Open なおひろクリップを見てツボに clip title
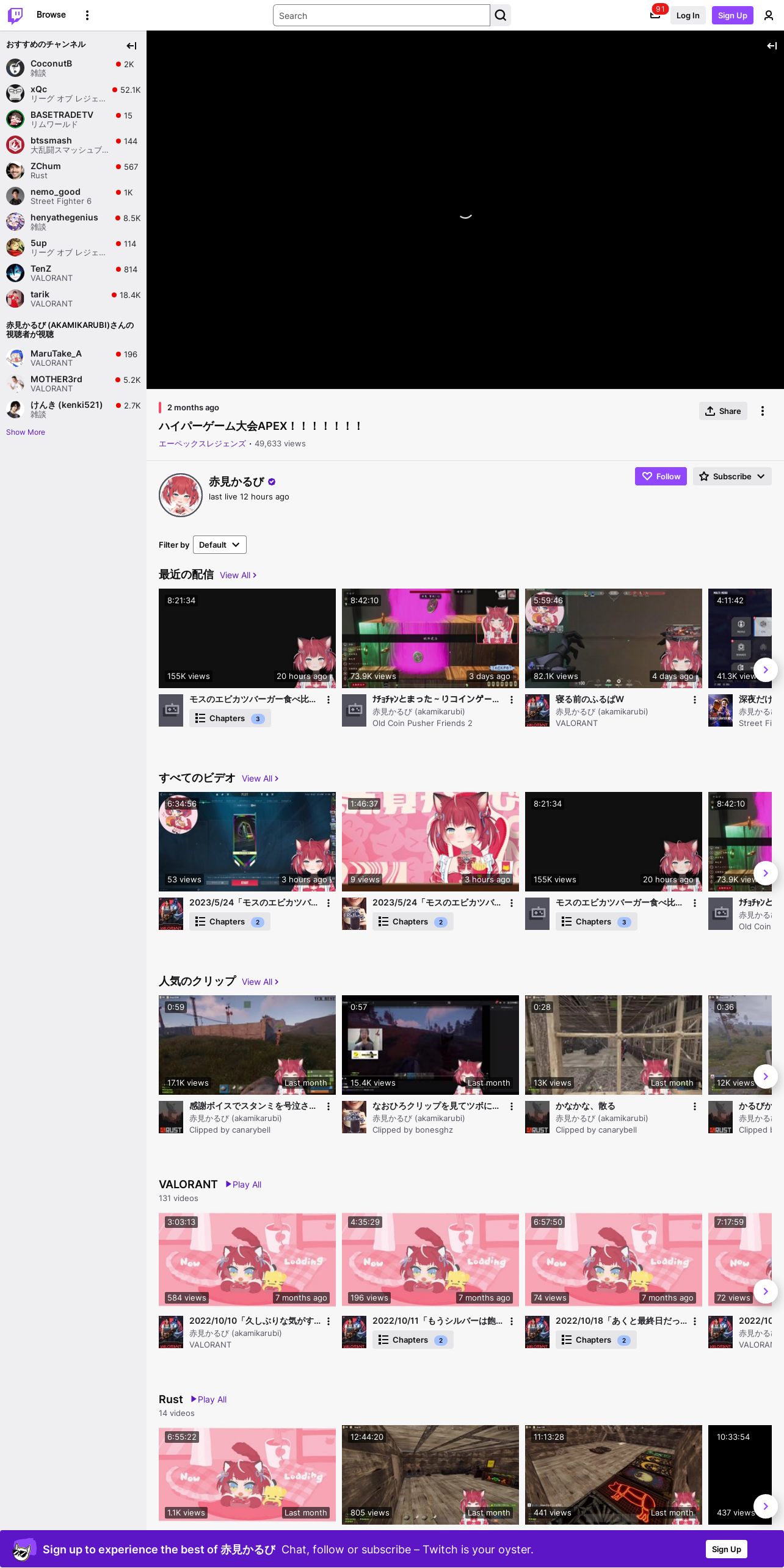The image size is (784, 1568). [436, 1106]
